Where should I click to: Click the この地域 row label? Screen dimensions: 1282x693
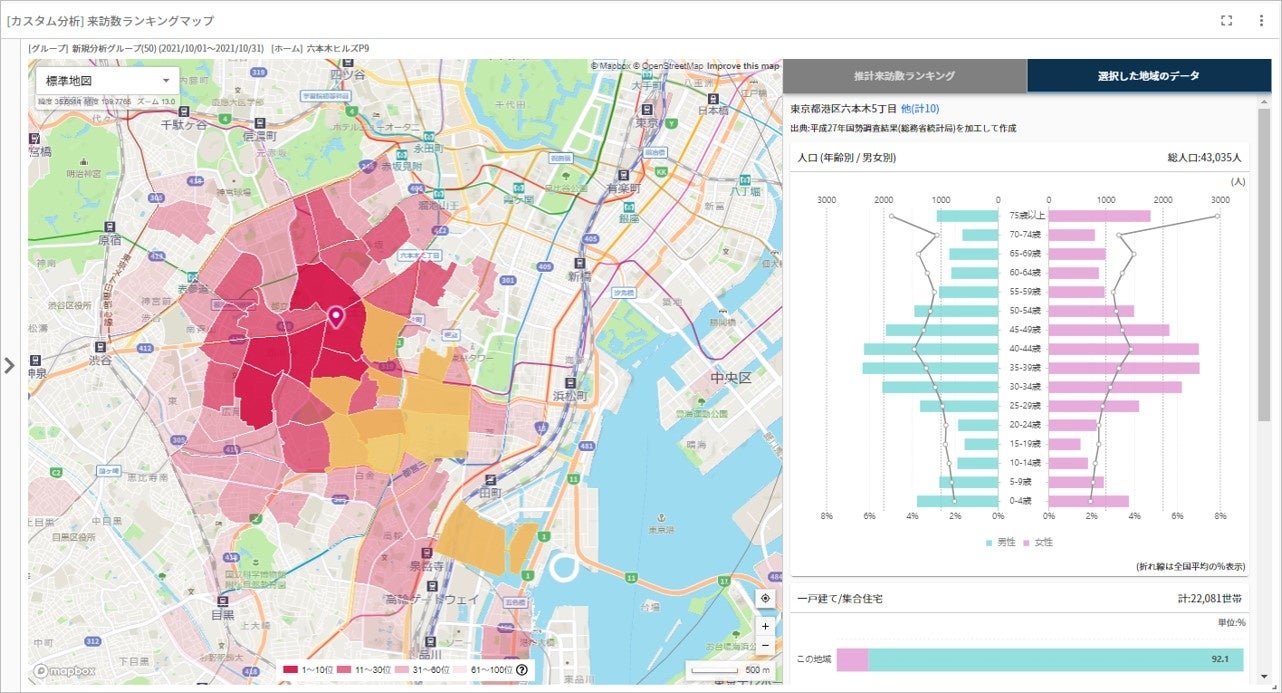(x=813, y=659)
